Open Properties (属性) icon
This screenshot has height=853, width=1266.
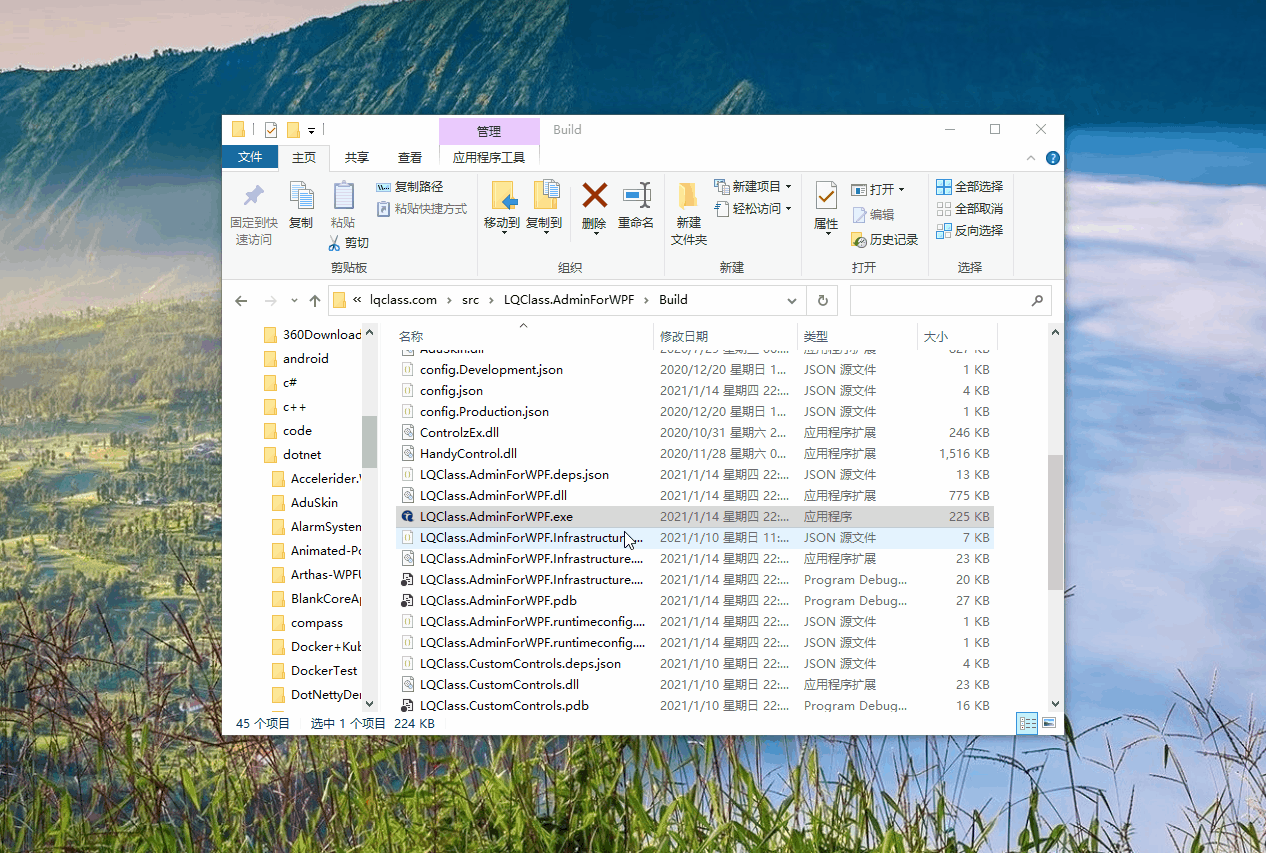(826, 195)
